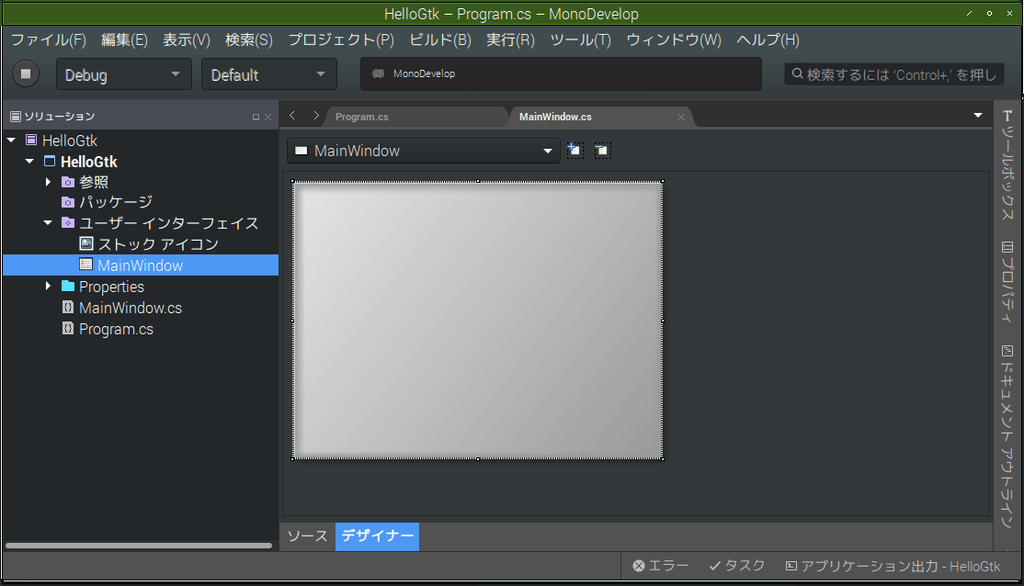This screenshot has height=586, width=1024.
Task: Click the Program.cs file icon
Action: [x=68, y=328]
